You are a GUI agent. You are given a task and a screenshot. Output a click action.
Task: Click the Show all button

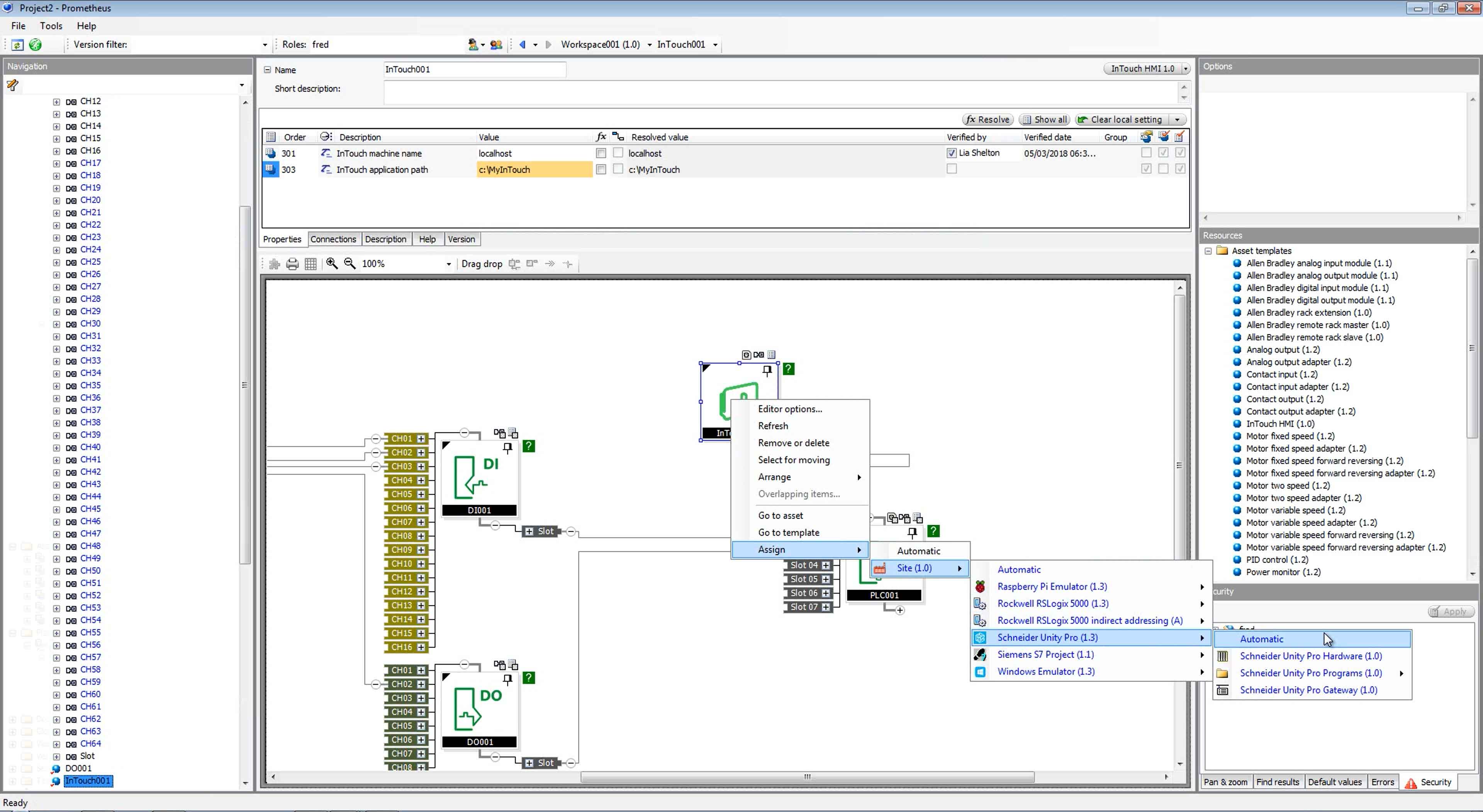(x=1044, y=120)
